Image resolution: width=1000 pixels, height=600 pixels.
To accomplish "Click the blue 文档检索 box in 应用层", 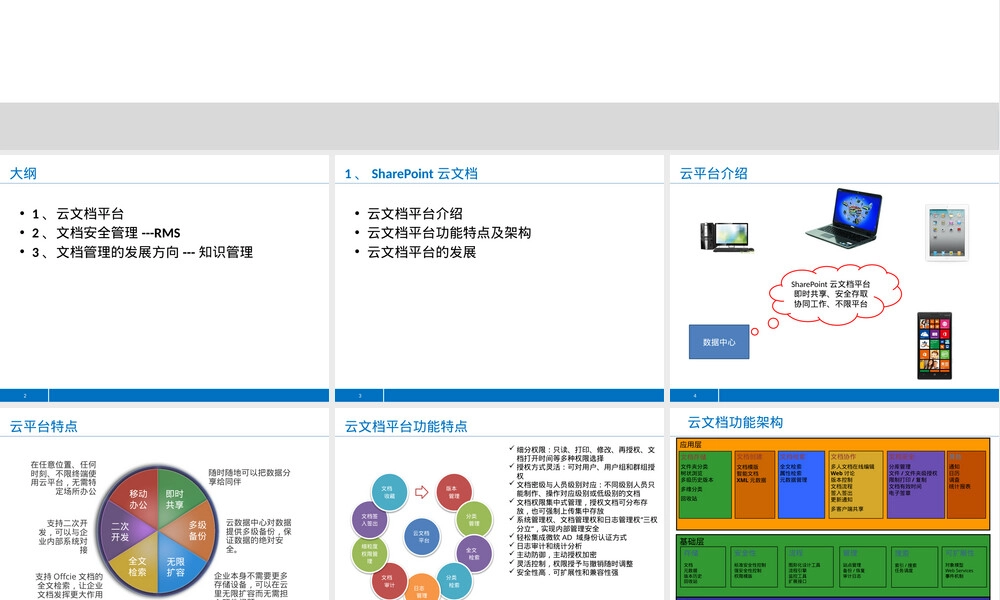I will click(801, 485).
